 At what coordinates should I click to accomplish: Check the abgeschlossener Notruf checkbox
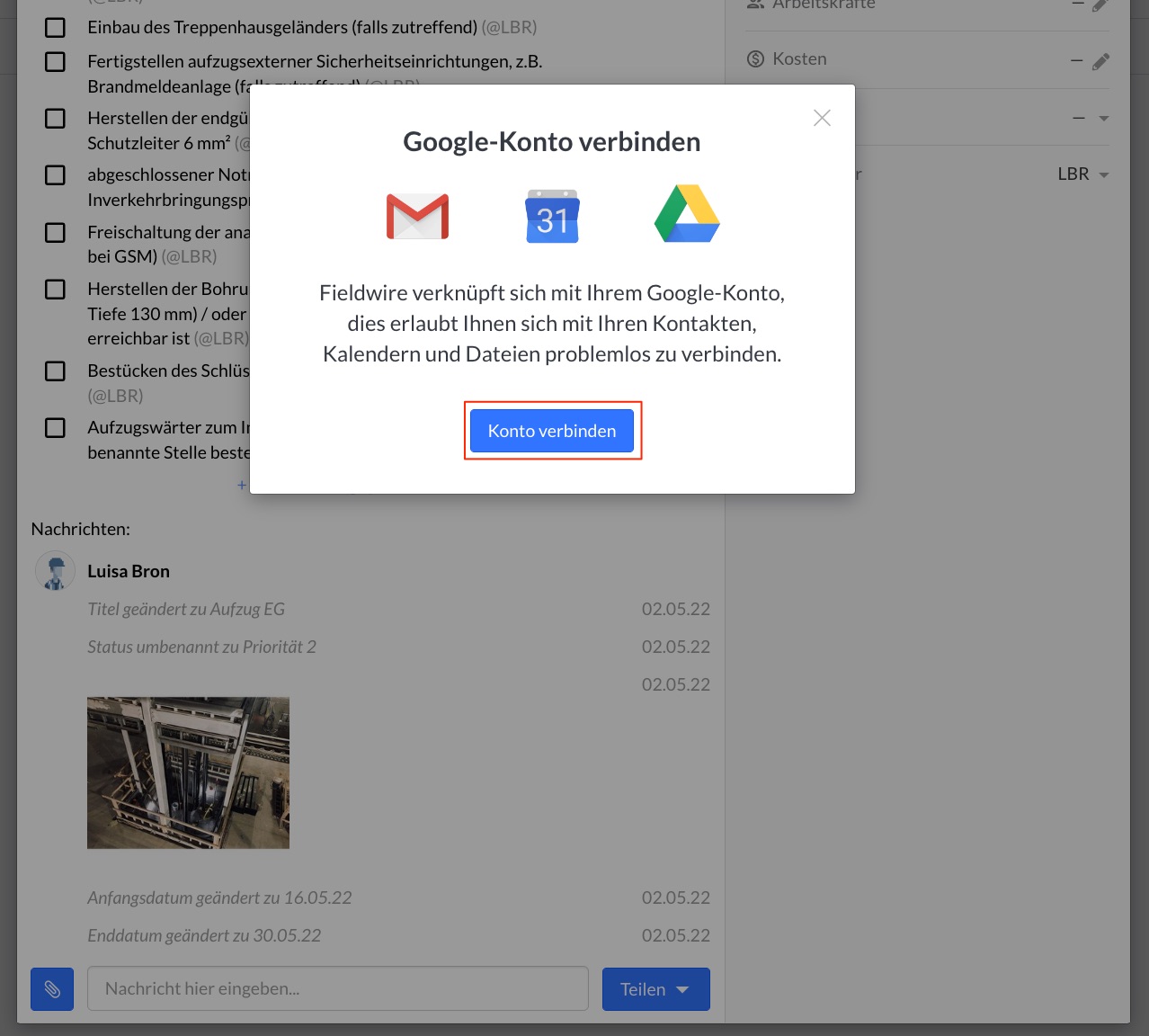(x=56, y=175)
